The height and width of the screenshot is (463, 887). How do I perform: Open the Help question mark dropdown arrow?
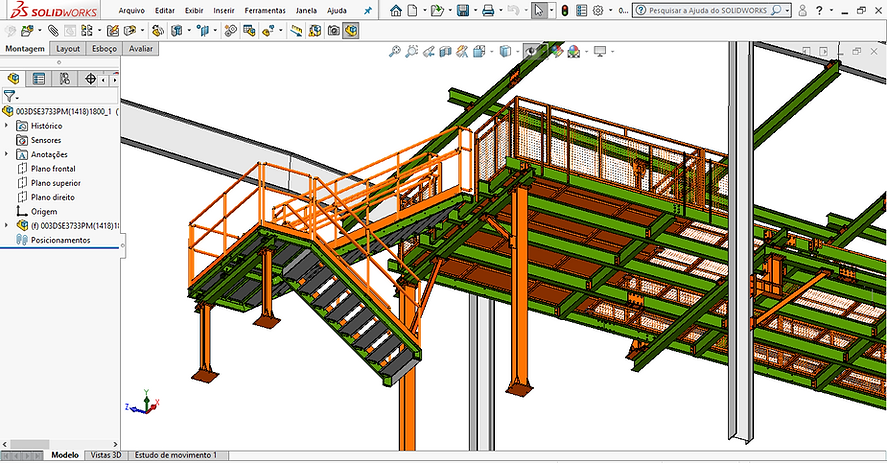pos(831,10)
